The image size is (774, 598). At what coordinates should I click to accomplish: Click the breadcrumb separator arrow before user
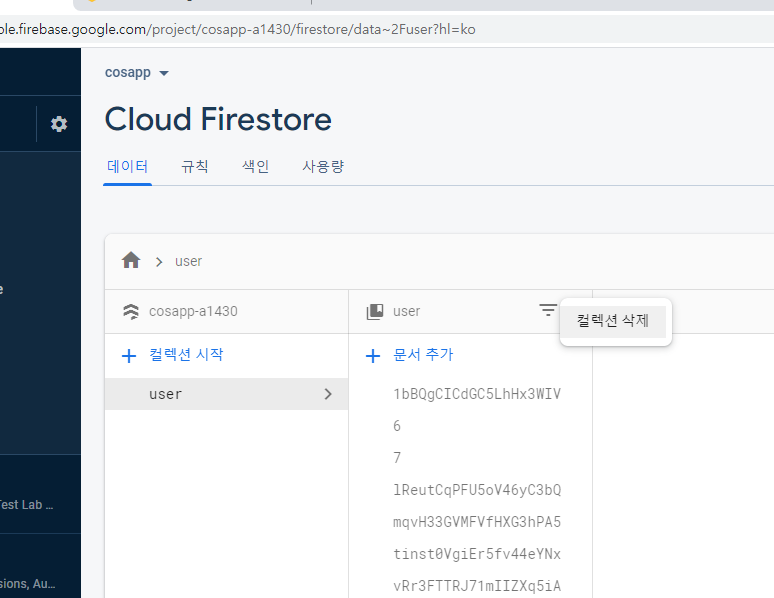(x=159, y=262)
